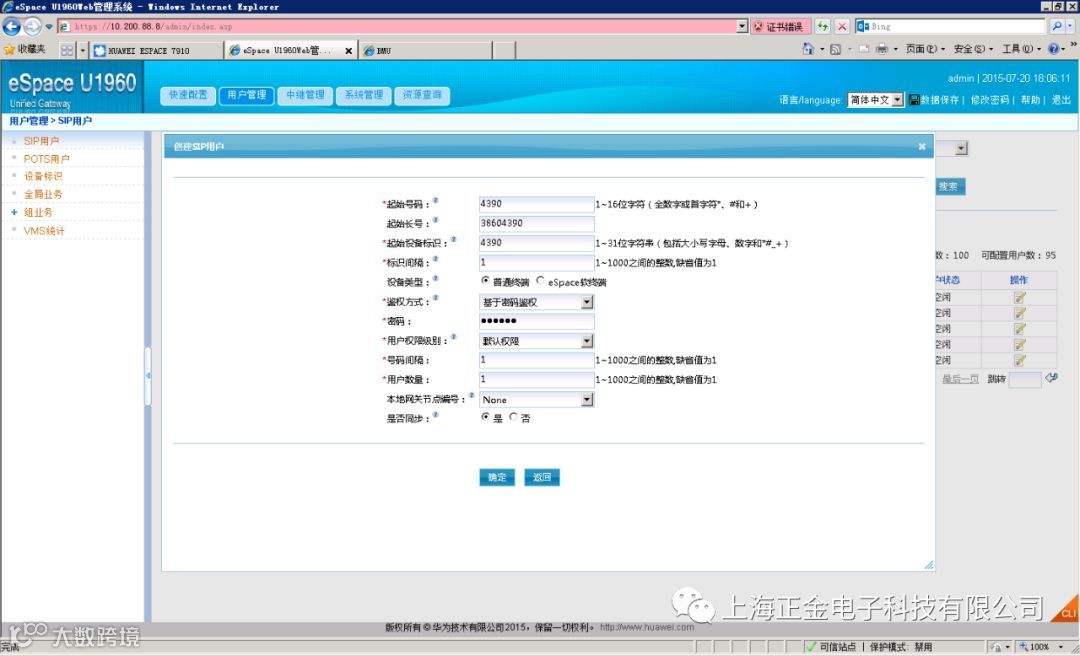
Task: Click the CLI corner icon
Action: click(x=1066, y=609)
